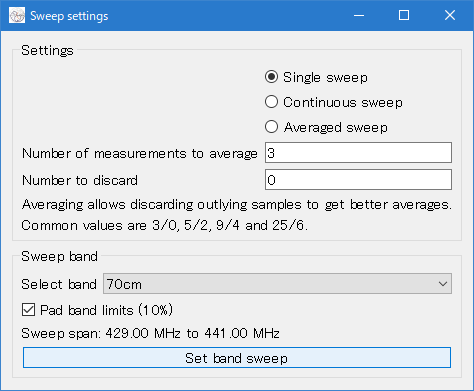Click the 'Select band' label

tap(59, 284)
